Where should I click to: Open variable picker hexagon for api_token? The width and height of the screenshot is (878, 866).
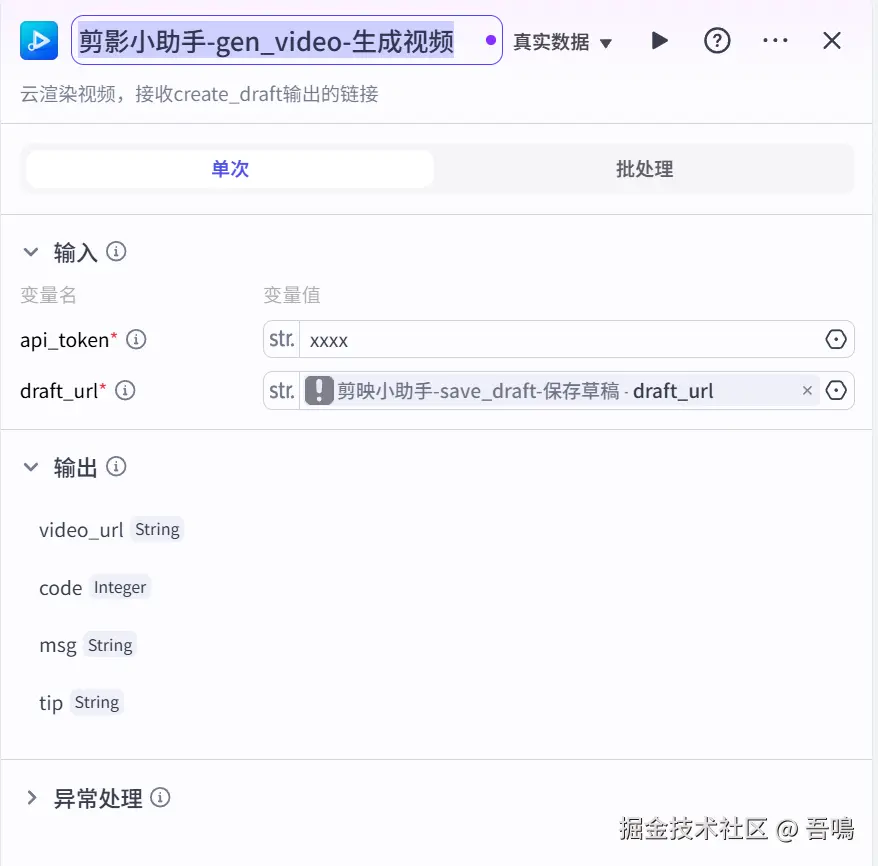tap(835, 339)
